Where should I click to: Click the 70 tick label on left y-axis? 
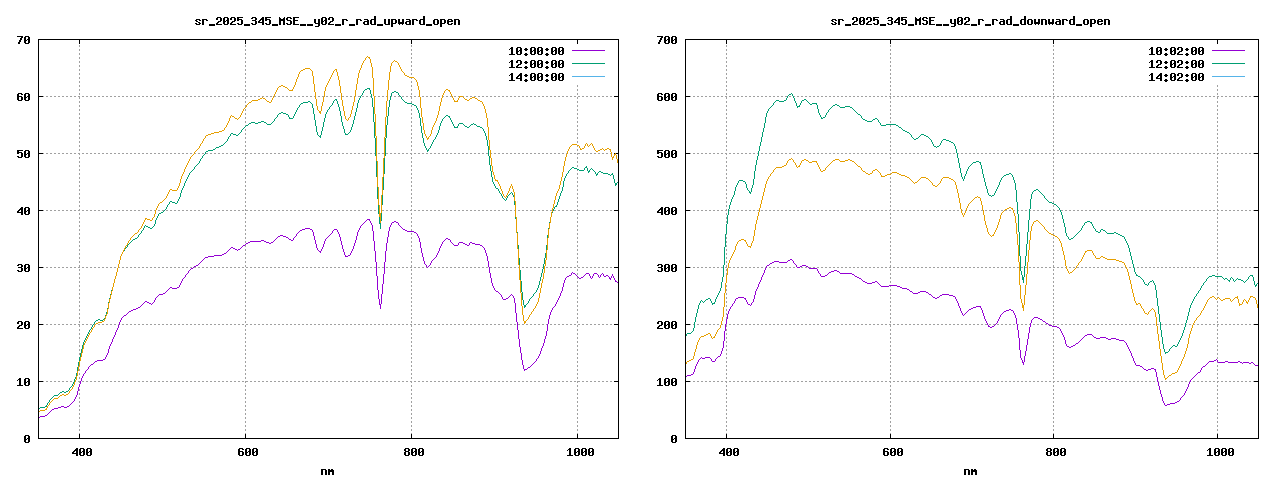[x=22, y=40]
